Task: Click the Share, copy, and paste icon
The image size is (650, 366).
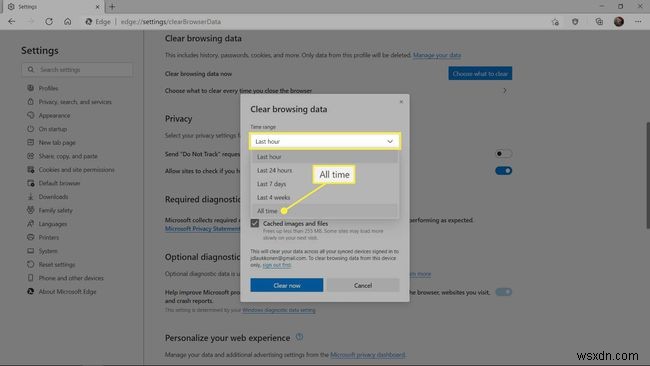Action: click(31, 156)
